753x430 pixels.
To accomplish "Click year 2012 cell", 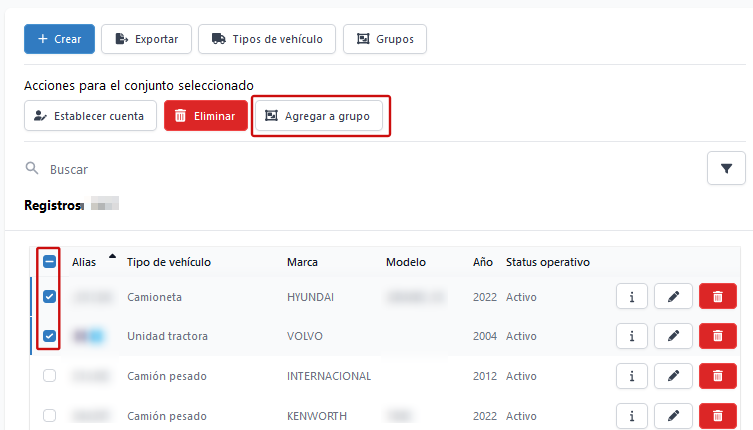I will [x=485, y=376].
